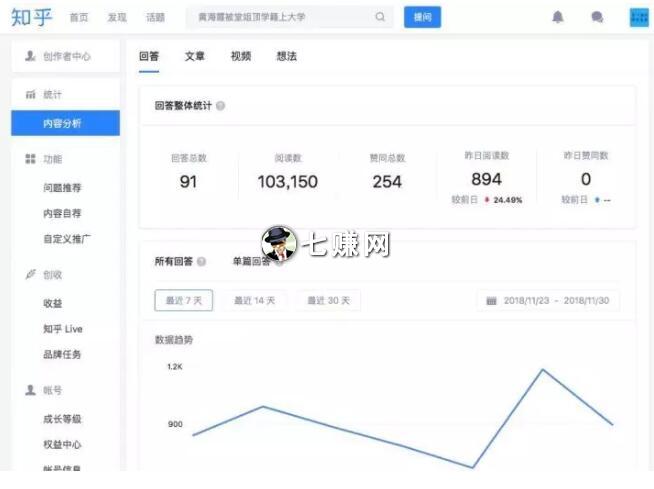Click the user avatar in the header
This screenshot has height=489, width=654.
pyautogui.click(x=639, y=17)
